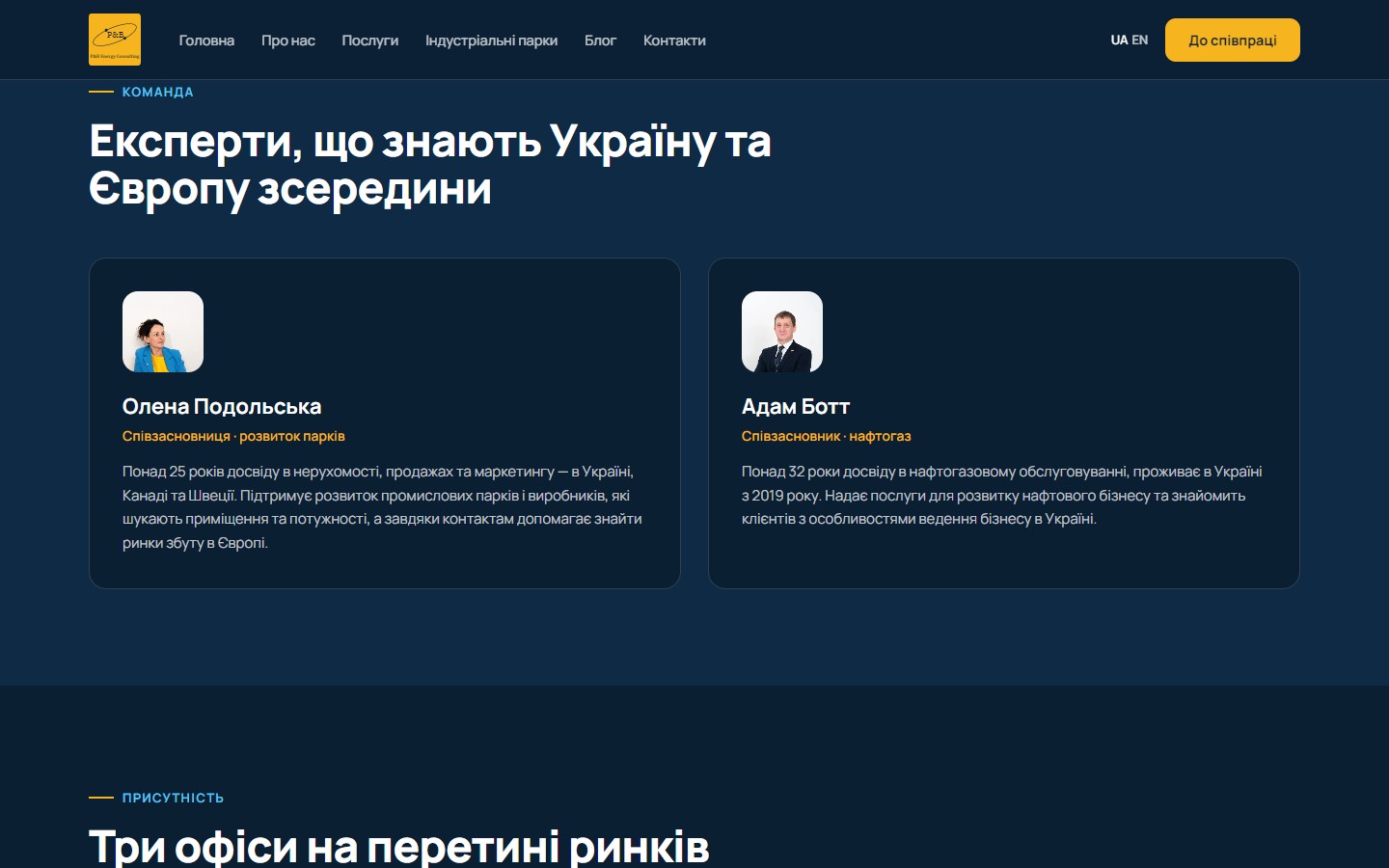Click heading Три офіси на перетині ринків
1389x868 pixels.
point(399,847)
